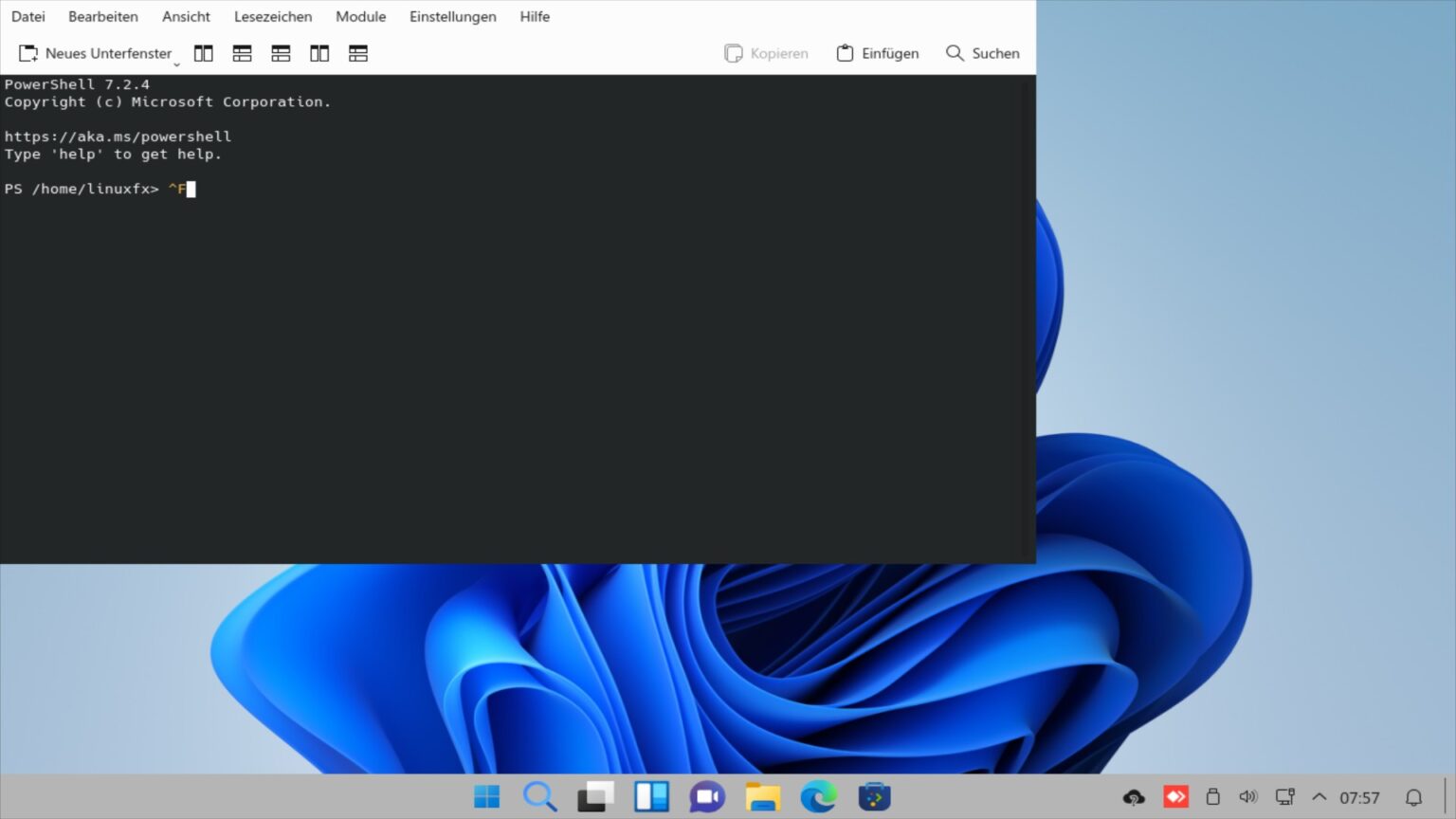Viewport: 1456px width, 819px height.
Task: Open the Store app on taskbar
Action: 875,797
